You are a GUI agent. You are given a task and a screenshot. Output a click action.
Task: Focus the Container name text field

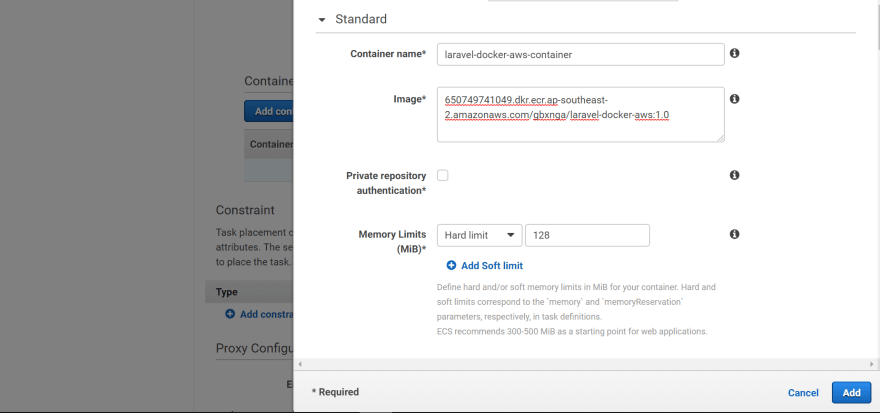point(580,54)
